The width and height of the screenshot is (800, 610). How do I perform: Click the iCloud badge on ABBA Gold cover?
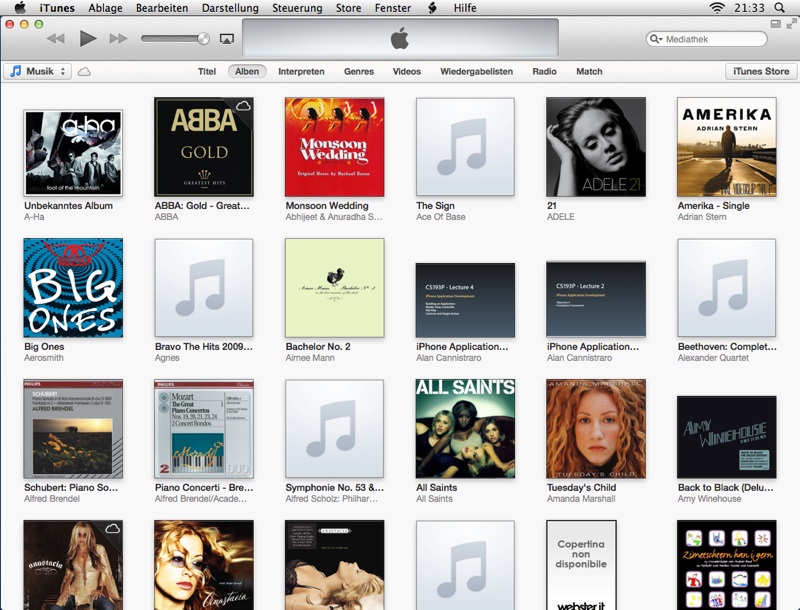coord(243,106)
